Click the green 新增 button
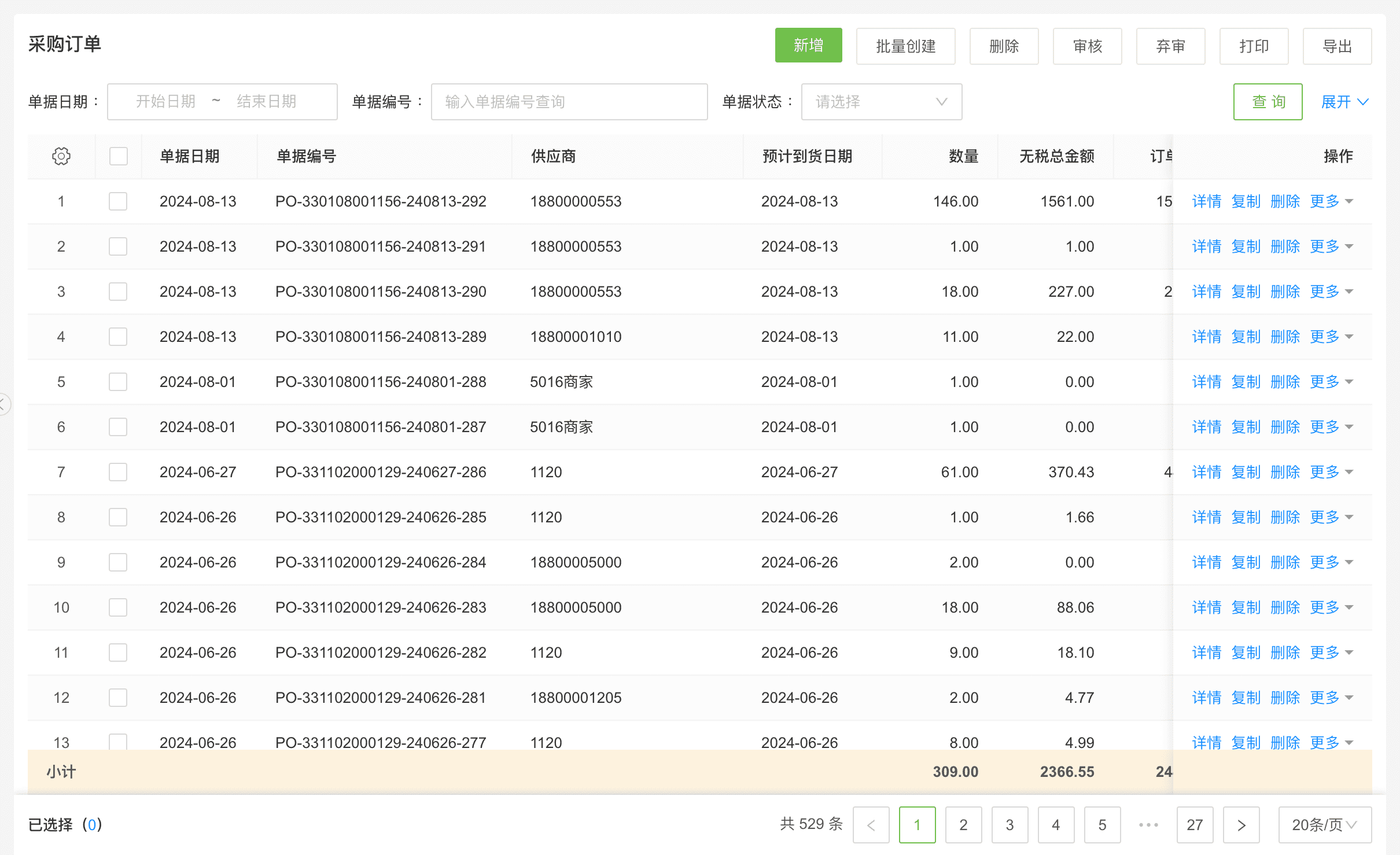Image resolution: width=1400 pixels, height=855 pixels. point(808,46)
